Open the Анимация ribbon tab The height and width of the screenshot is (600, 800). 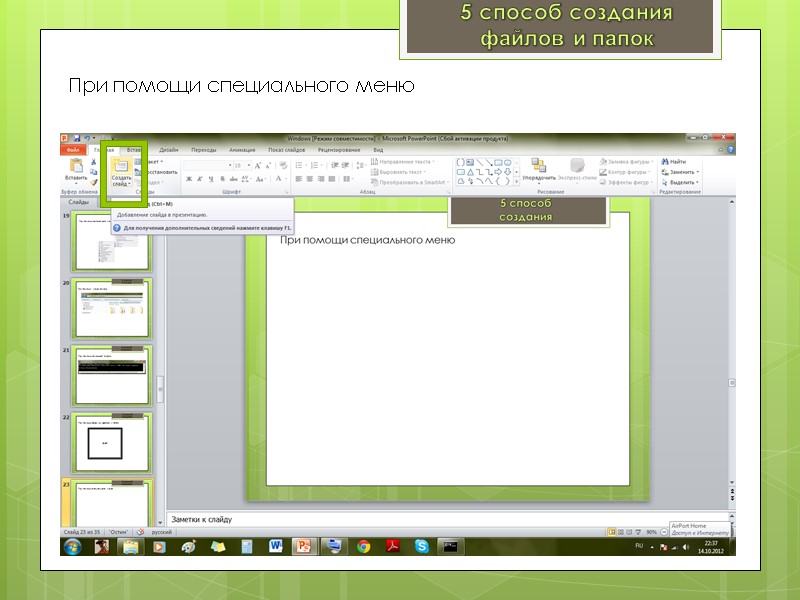coord(242,150)
